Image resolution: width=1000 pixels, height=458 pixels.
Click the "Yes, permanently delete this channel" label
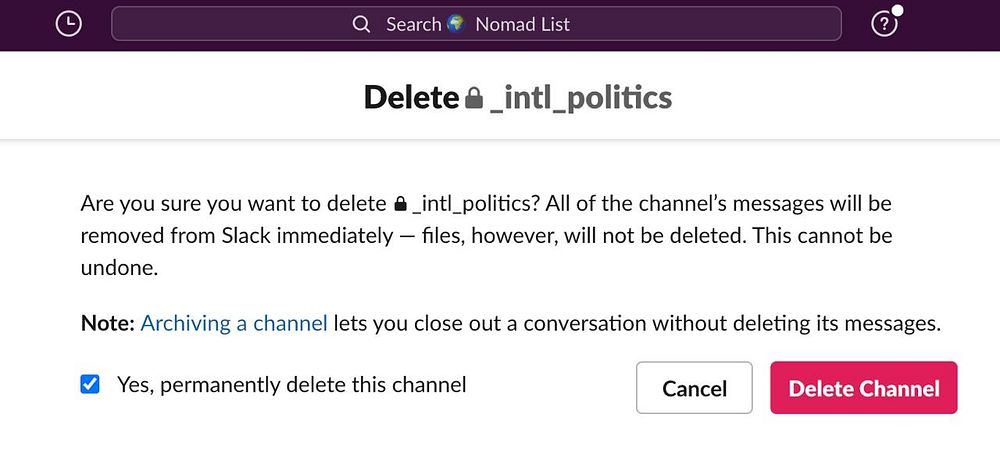click(291, 384)
